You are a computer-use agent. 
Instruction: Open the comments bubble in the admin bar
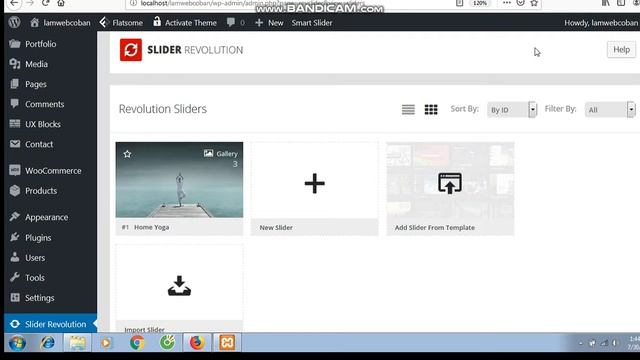pyautogui.click(x=236, y=23)
